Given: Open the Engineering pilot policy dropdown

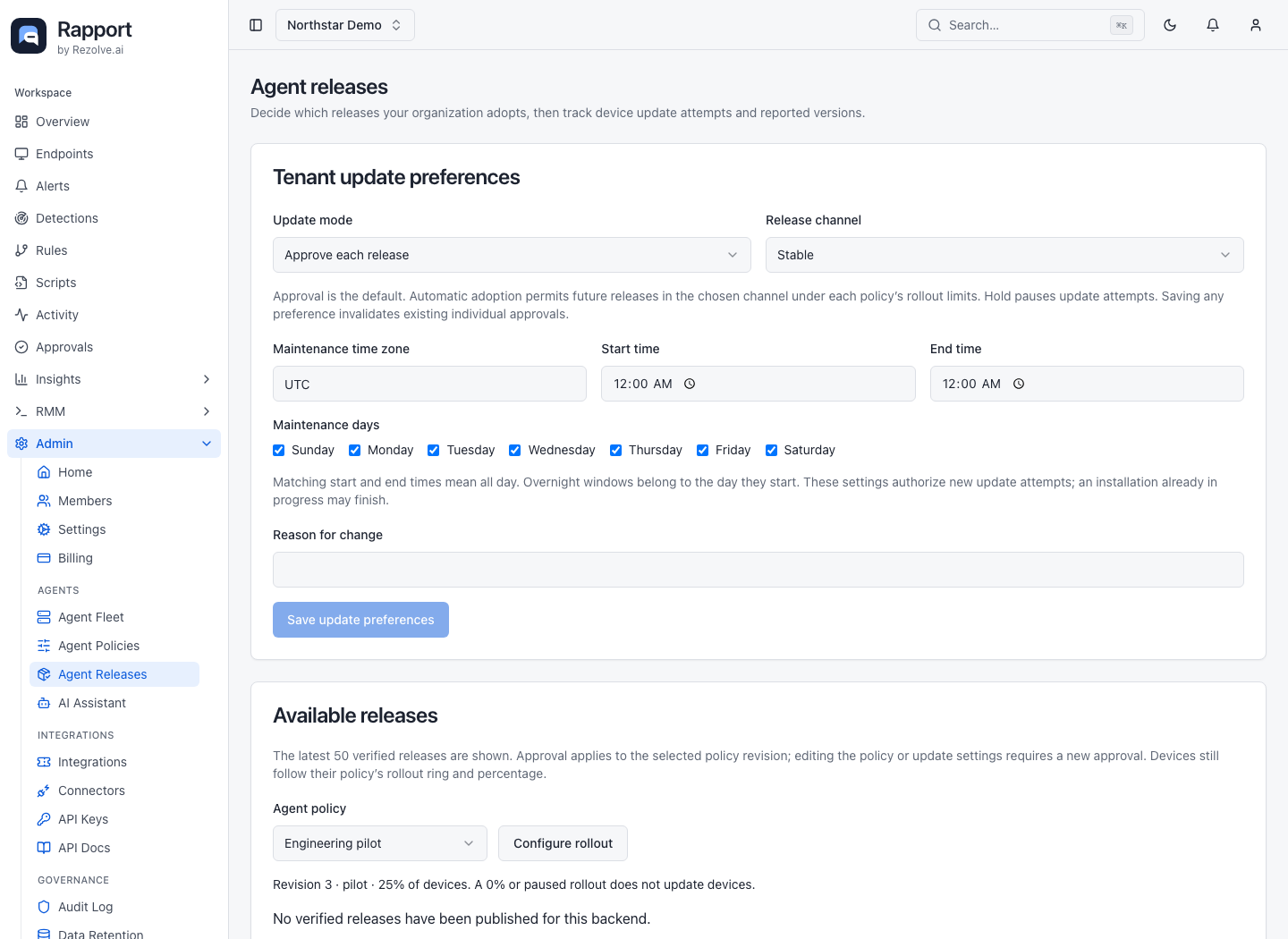Looking at the screenshot, I should coord(380,843).
